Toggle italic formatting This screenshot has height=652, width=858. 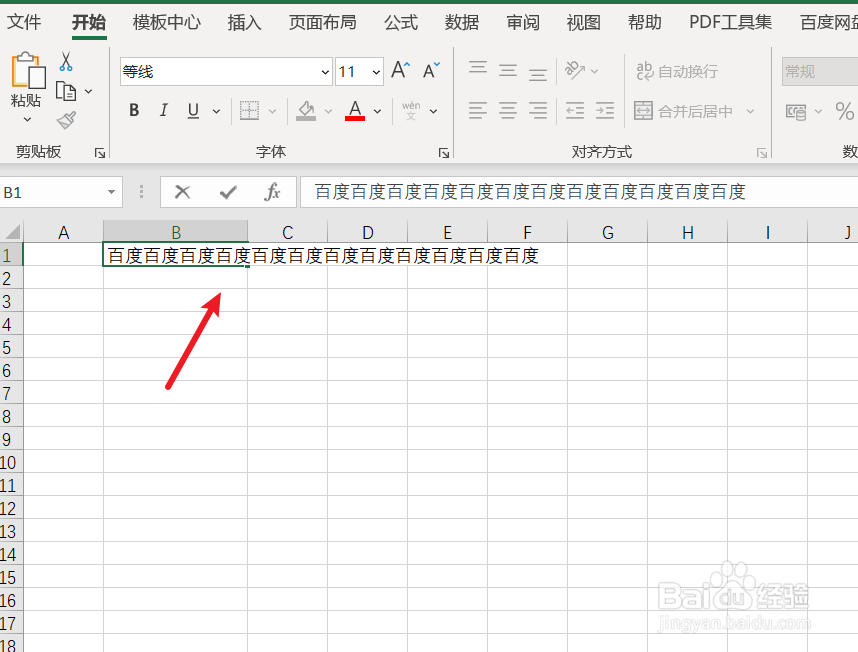[x=163, y=110]
